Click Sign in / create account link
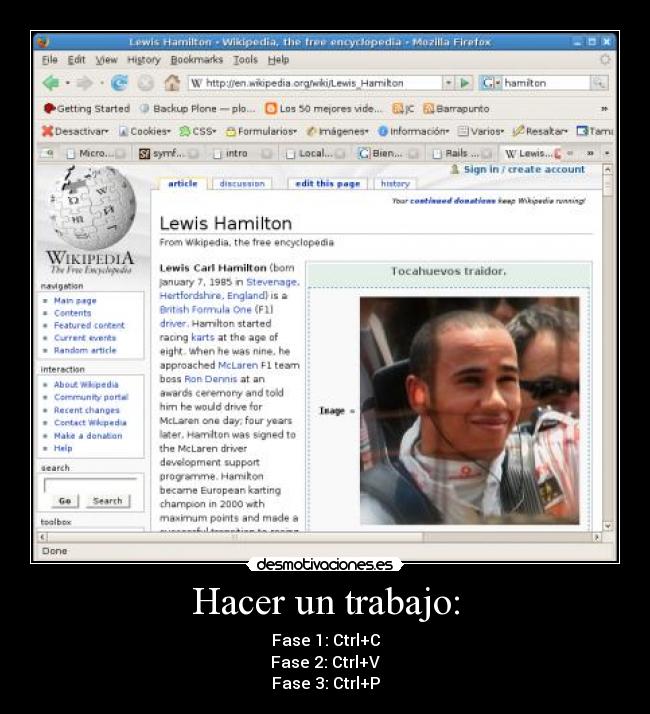The image size is (650, 714). pos(524,169)
